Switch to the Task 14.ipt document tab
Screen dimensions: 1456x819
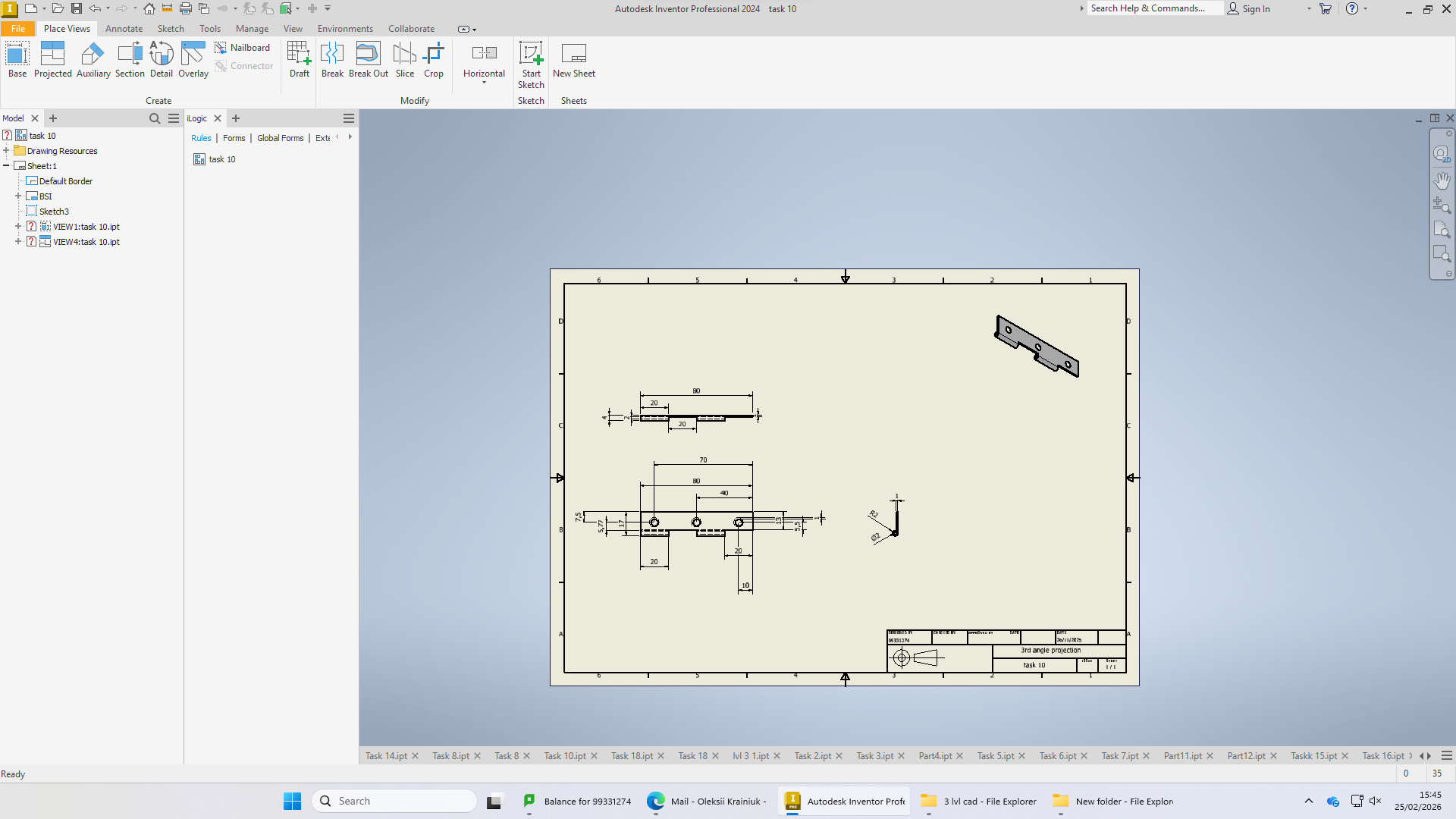point(386,756)
